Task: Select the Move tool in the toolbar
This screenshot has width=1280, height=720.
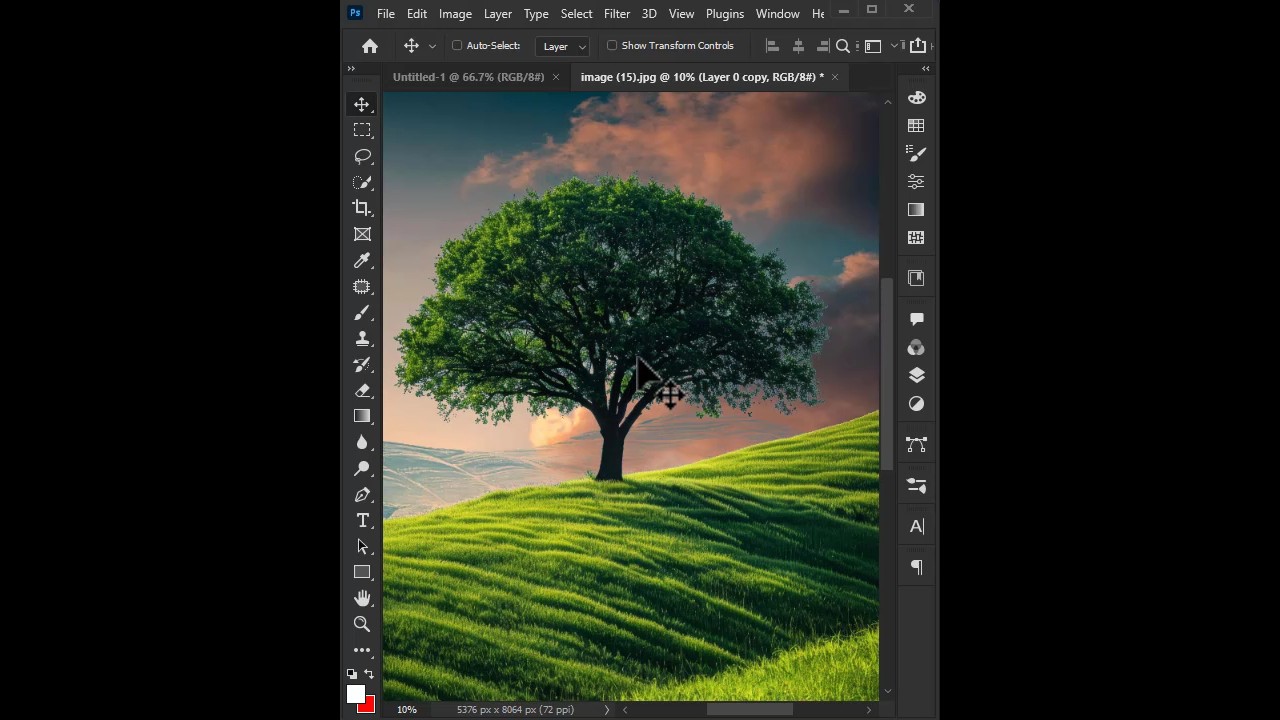Action: click(x=362, y=104)
